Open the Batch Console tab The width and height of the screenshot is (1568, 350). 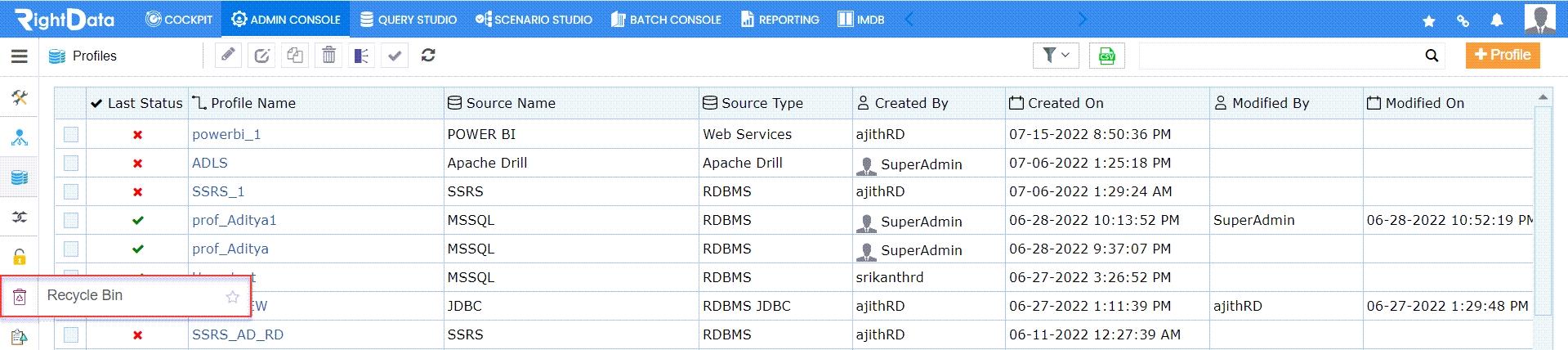click(x=666, y=19)
